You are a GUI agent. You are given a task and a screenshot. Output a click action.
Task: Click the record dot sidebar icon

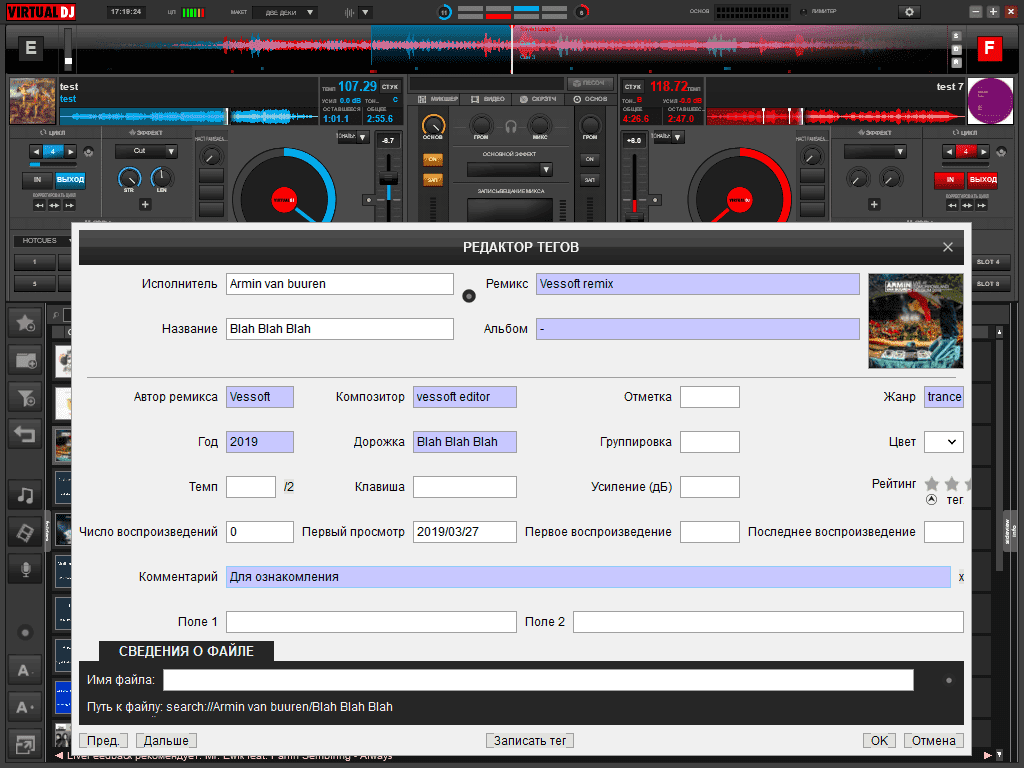(25, 632)
